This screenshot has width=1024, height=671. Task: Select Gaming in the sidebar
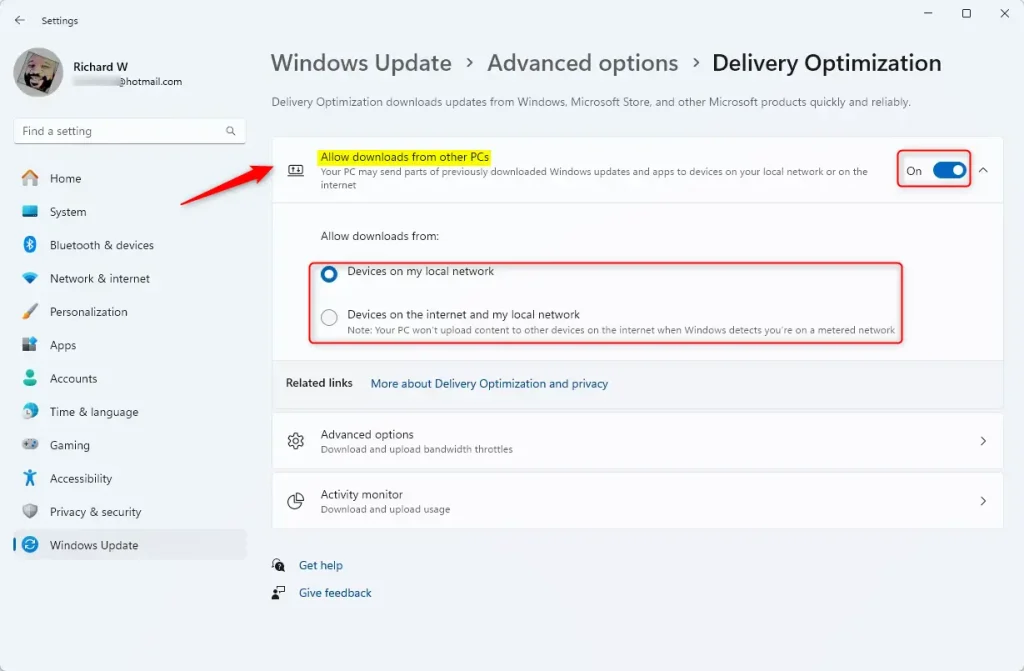(x=129, y=445)
